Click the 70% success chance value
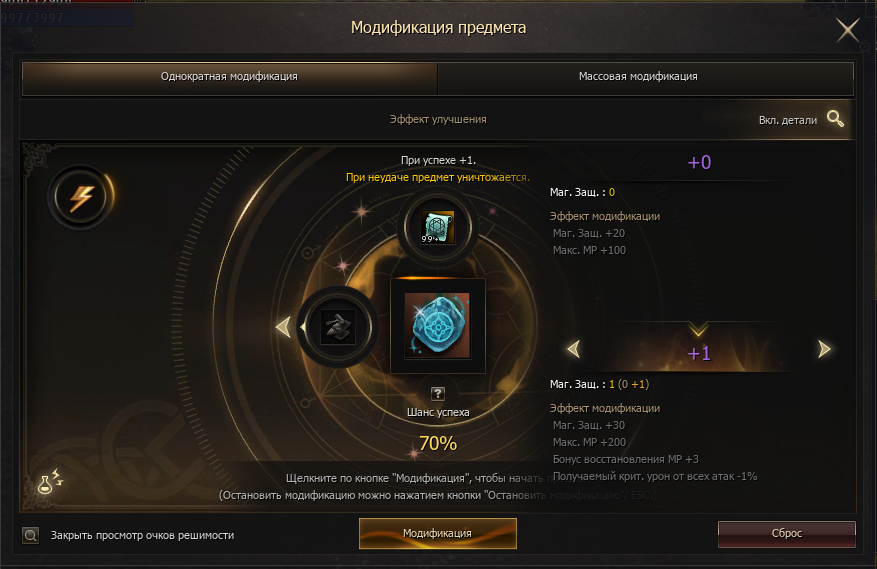This screenshot has width=877, height=569. coord(438,444)
